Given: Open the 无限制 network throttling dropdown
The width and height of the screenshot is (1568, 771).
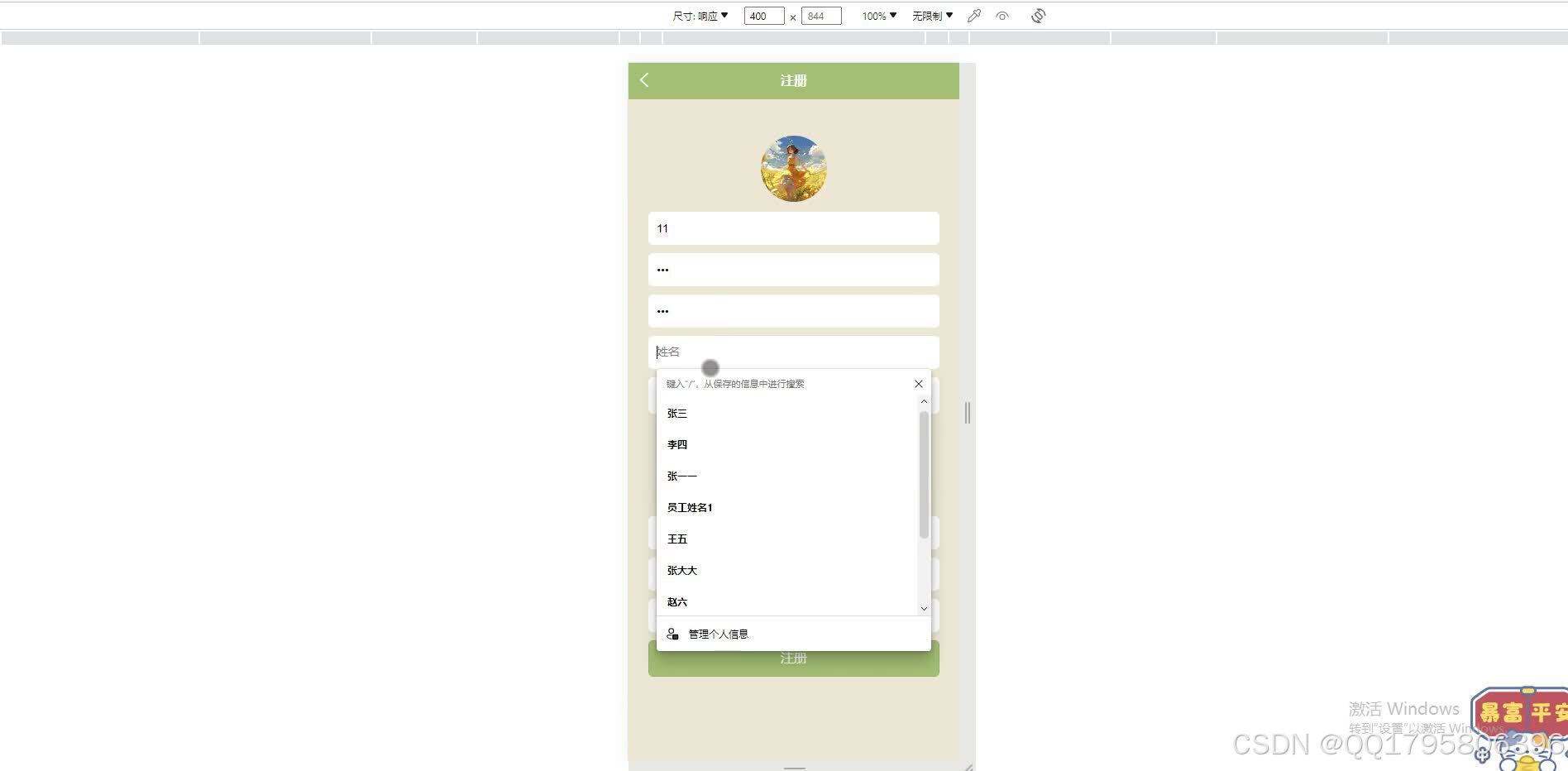Looking at the screenshot, I should pos(931,15).
